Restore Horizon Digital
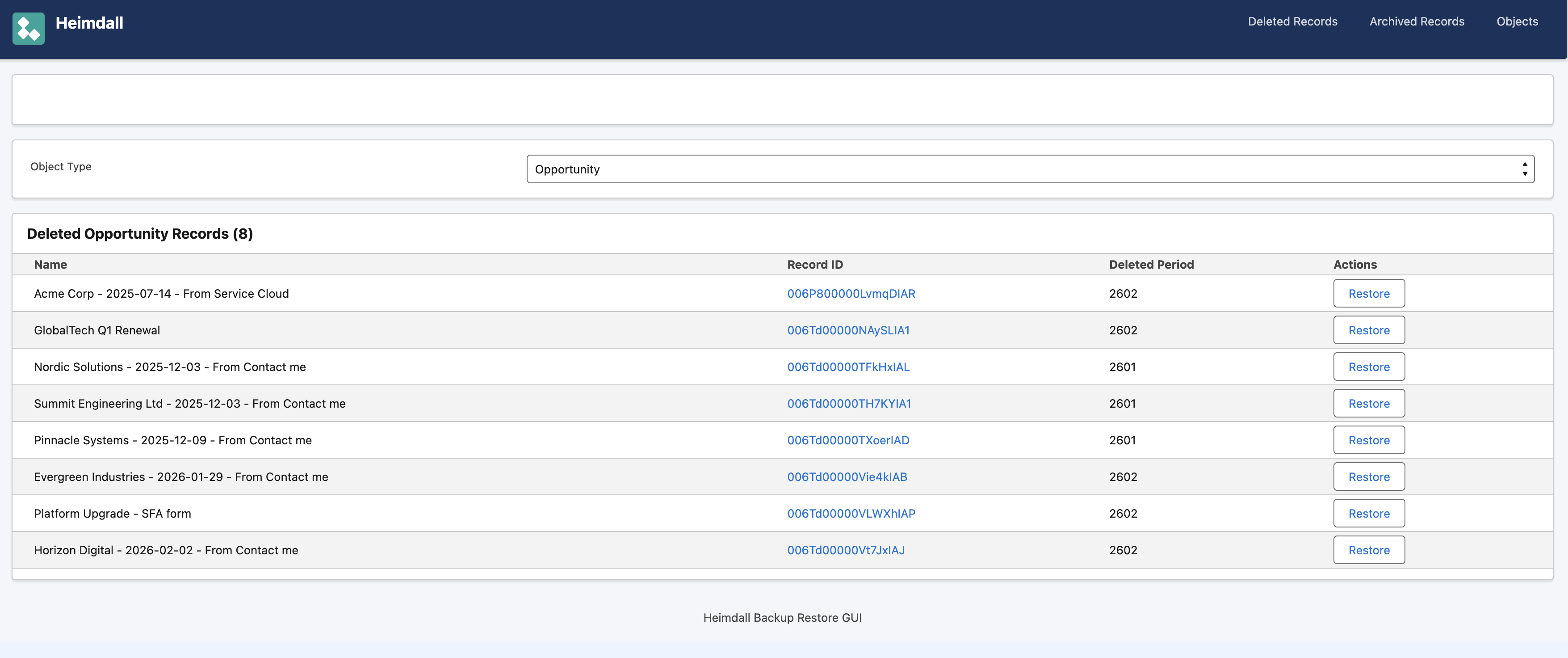The height and width of the screenshot is (658, 1568). [1368, 549]
